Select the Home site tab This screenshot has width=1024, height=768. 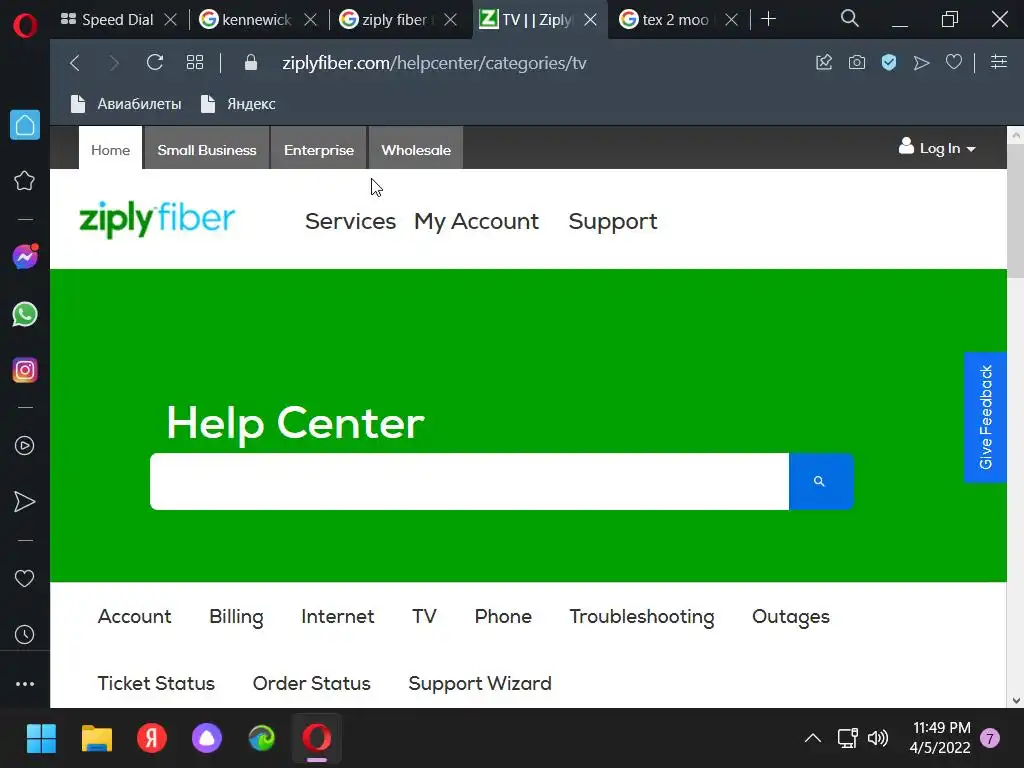[110, 149]
